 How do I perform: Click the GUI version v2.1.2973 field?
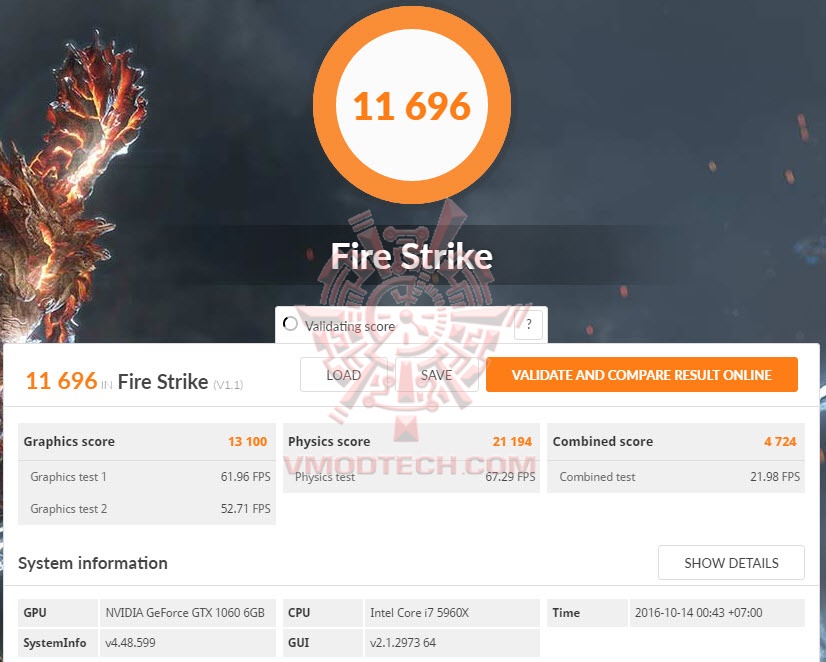(452, 643)
